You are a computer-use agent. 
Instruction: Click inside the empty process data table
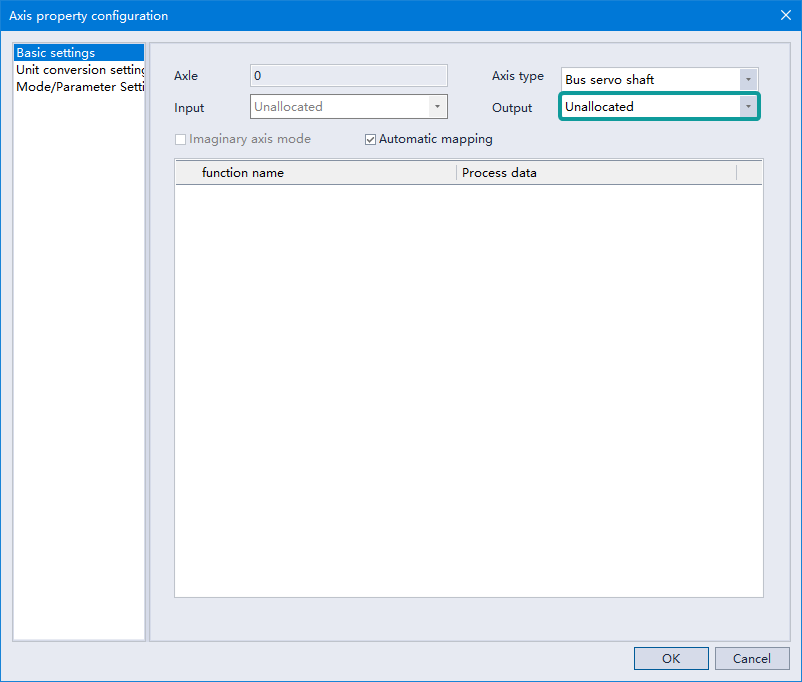click(468, 390)
